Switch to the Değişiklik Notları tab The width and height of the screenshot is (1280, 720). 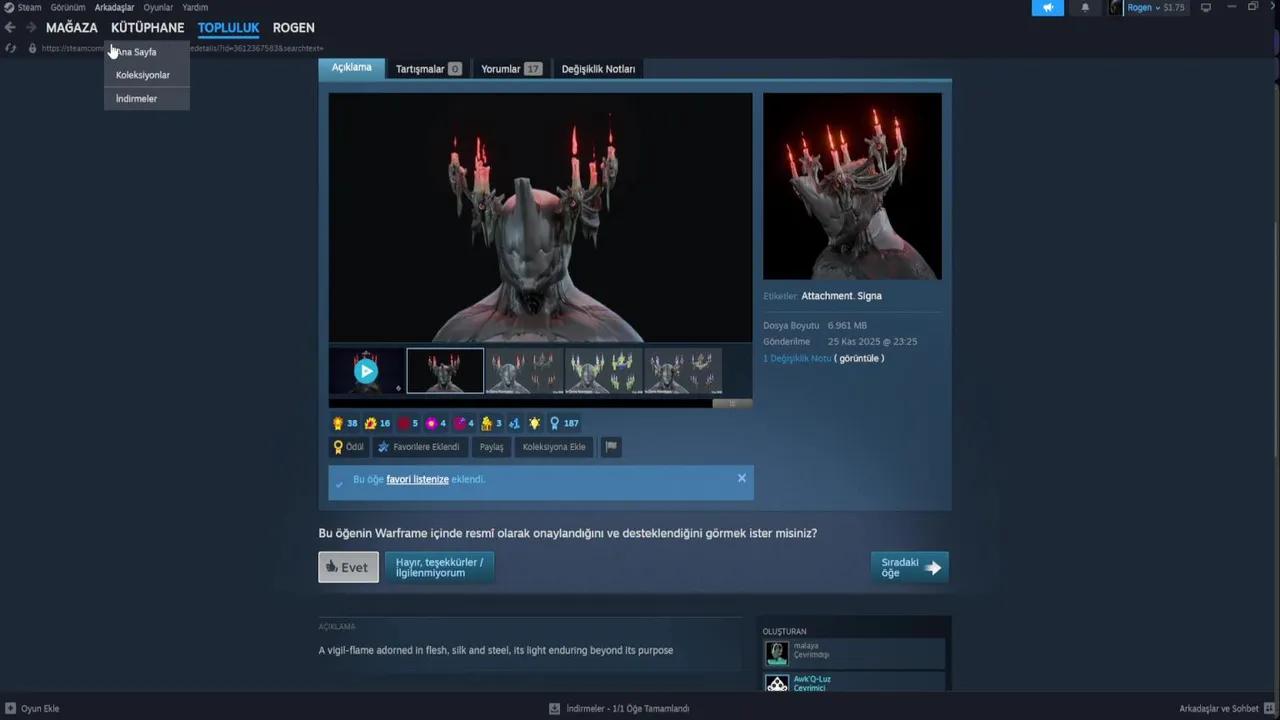(598, 69)
